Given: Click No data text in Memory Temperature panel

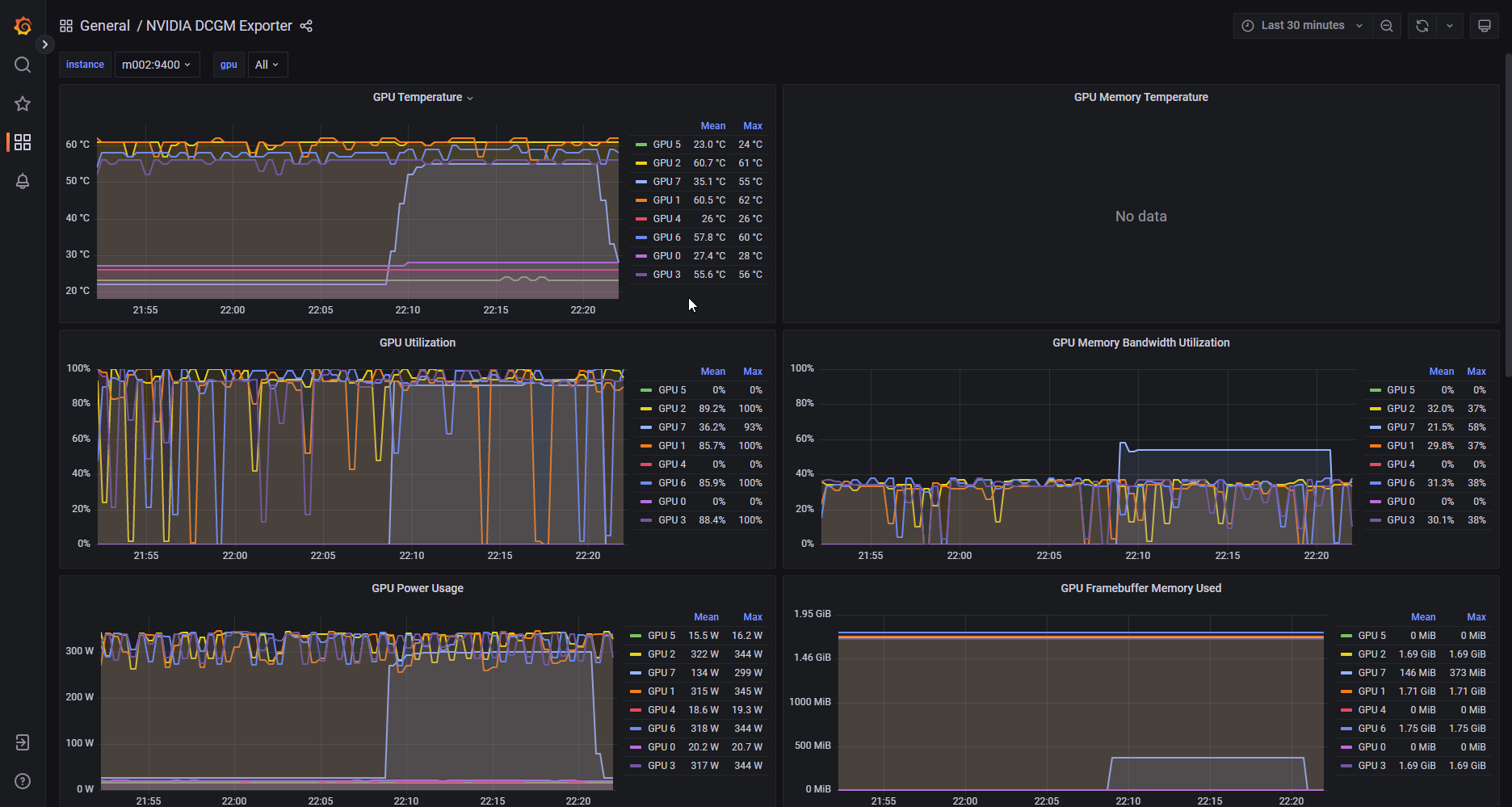Looking at the screenshot, I should [x=1140, y=216].
